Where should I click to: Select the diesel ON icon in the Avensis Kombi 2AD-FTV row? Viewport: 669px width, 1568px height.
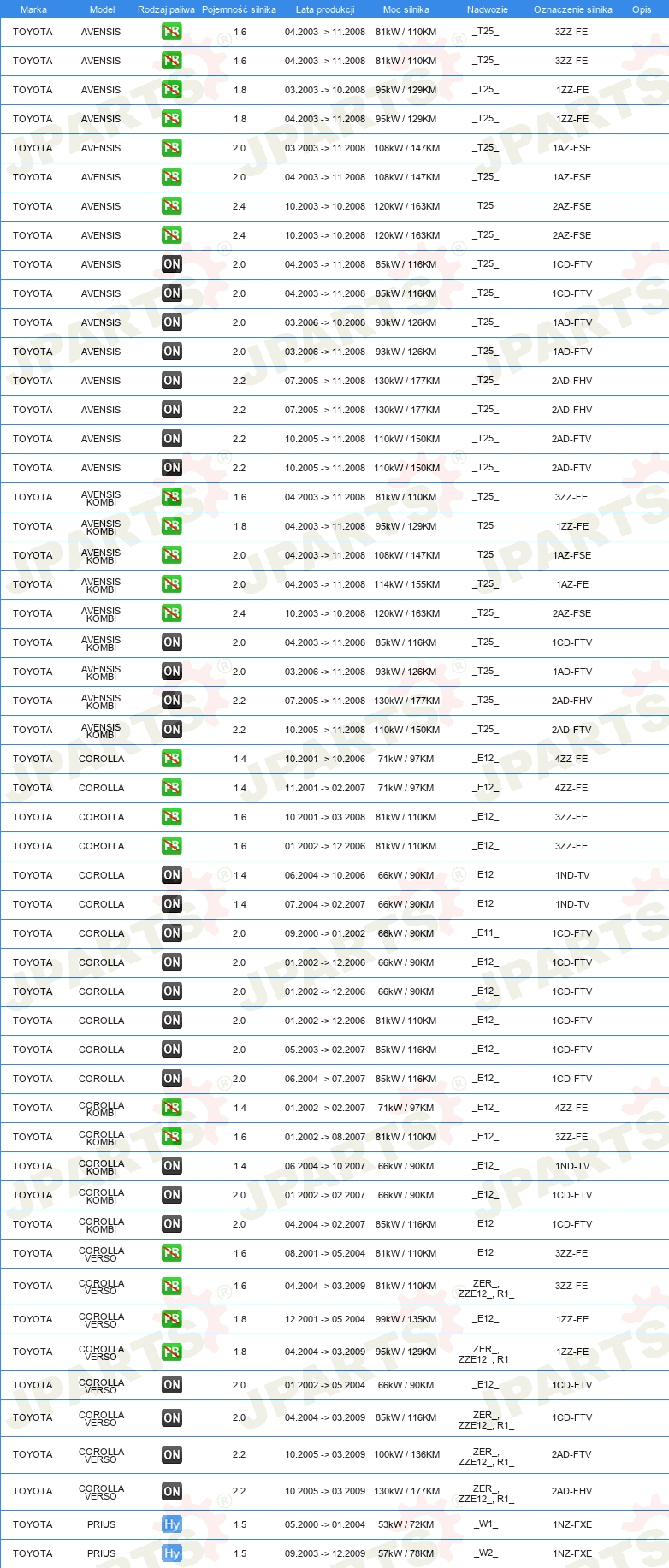(172, 730)
